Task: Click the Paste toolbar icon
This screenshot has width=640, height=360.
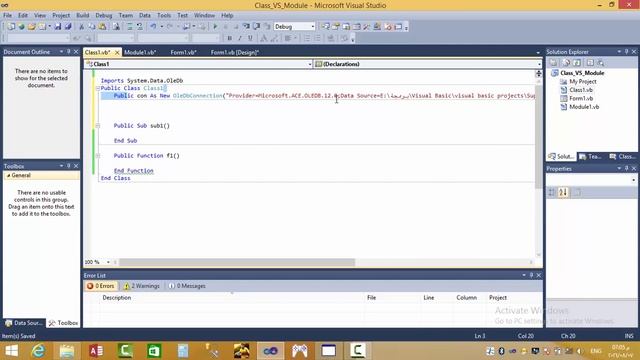Action: click(102, 27)
